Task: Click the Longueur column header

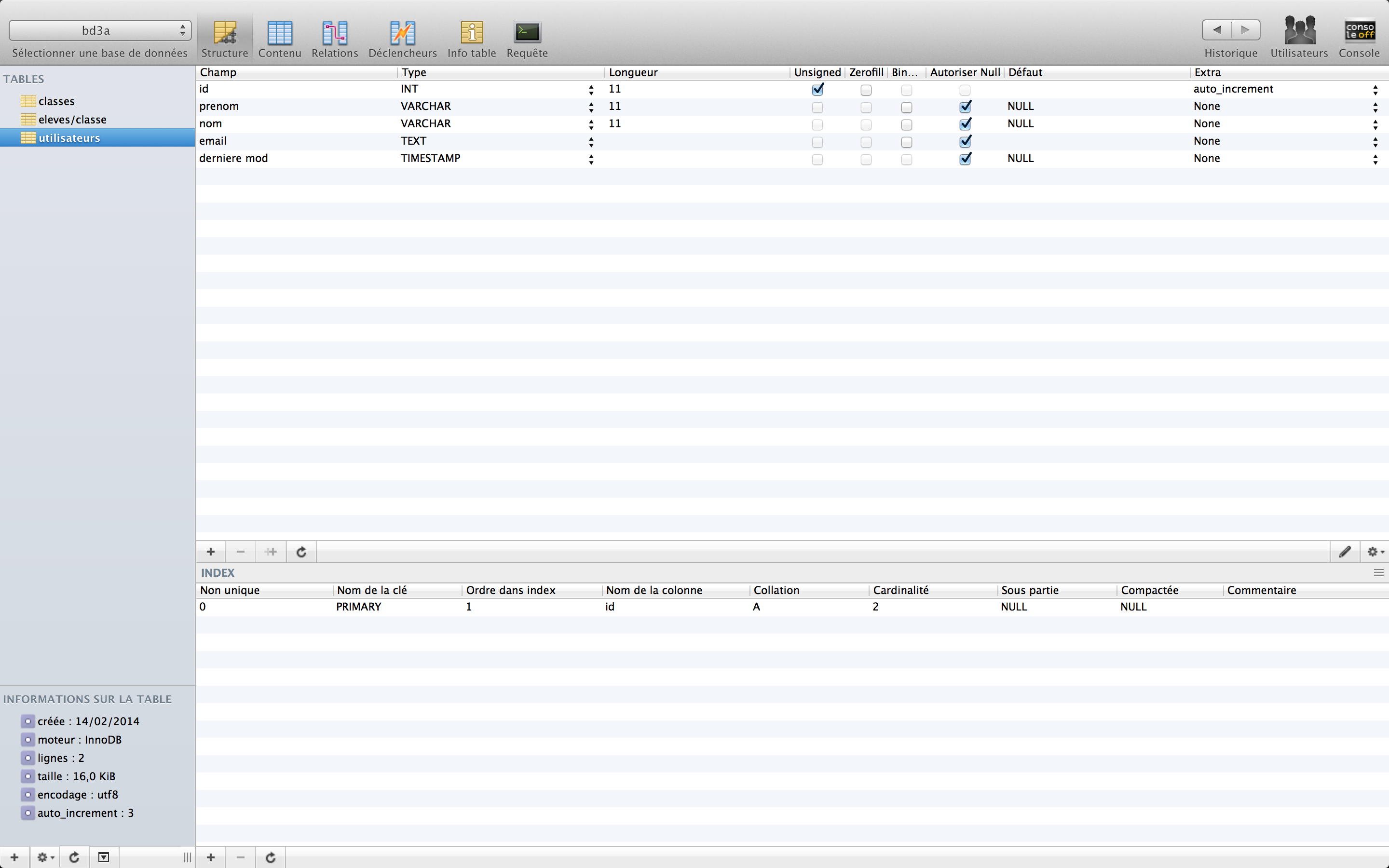Action: click(697, 72)
